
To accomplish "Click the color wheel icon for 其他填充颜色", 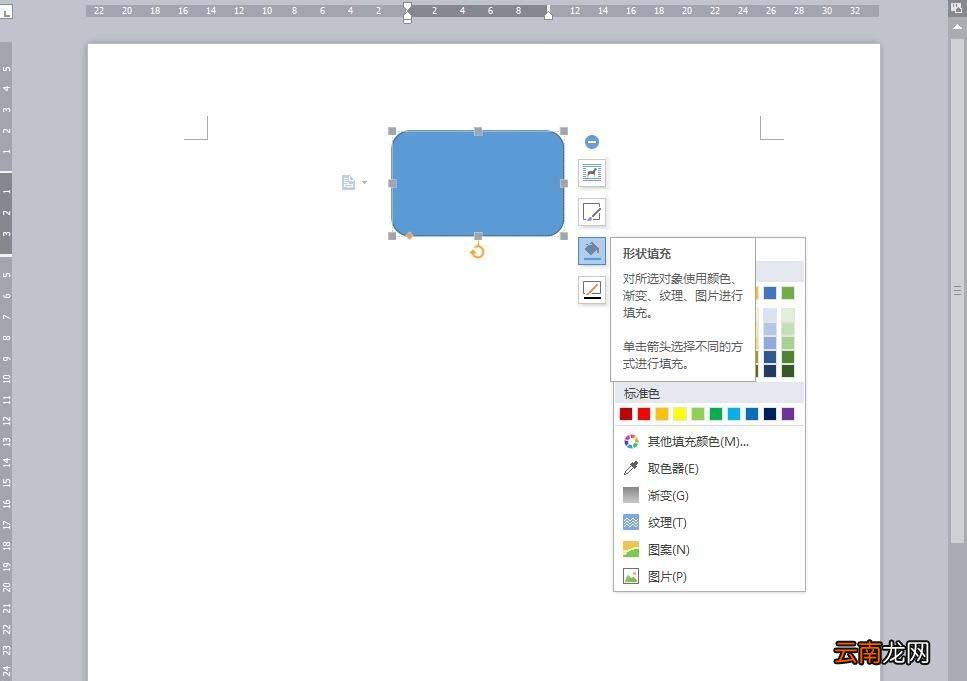I will tap(631, 441).
